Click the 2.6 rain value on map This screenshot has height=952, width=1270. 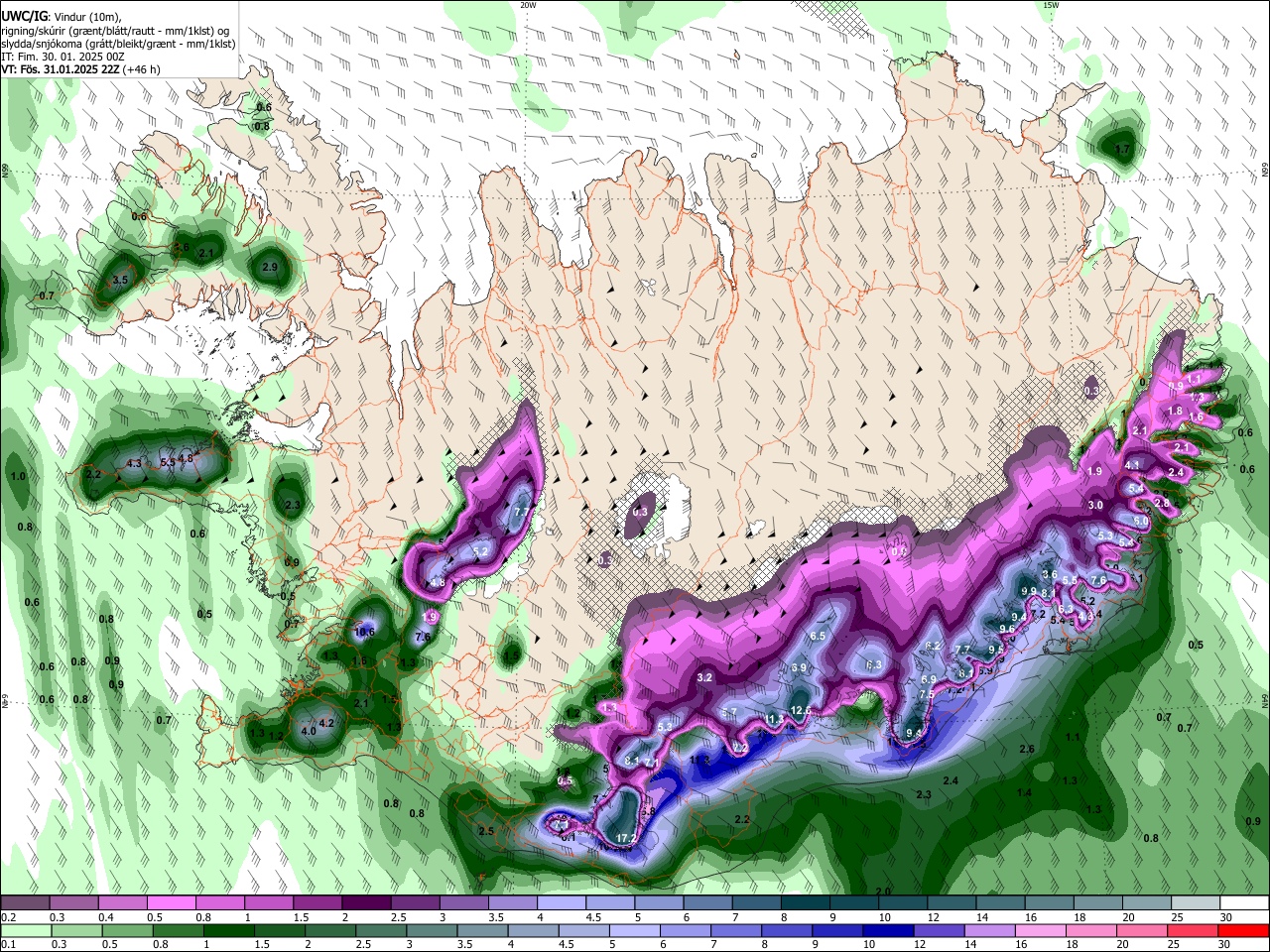(1027, 749)
